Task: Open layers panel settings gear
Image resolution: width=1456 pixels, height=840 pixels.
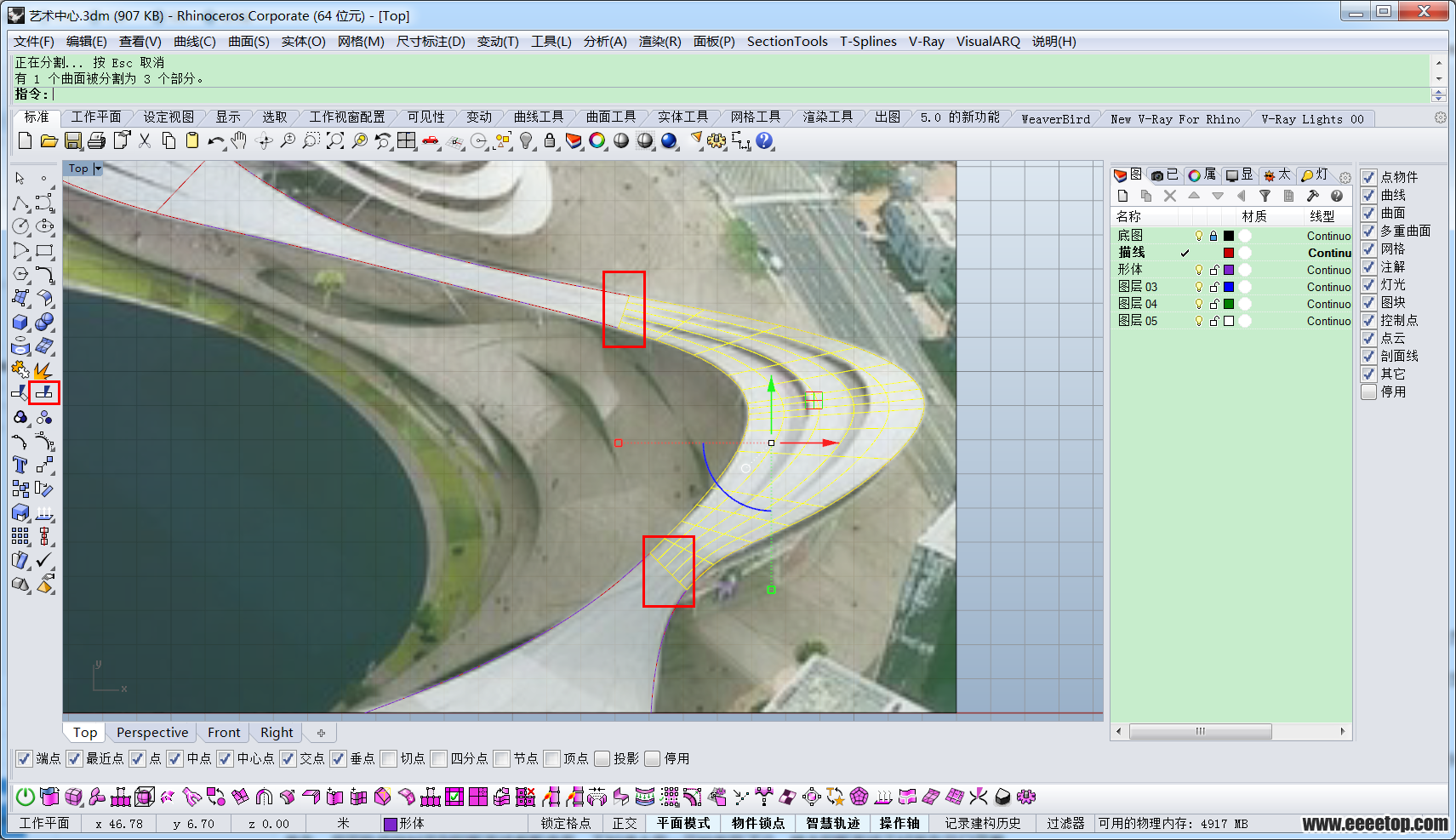Action: click(x=1345, y=177)
